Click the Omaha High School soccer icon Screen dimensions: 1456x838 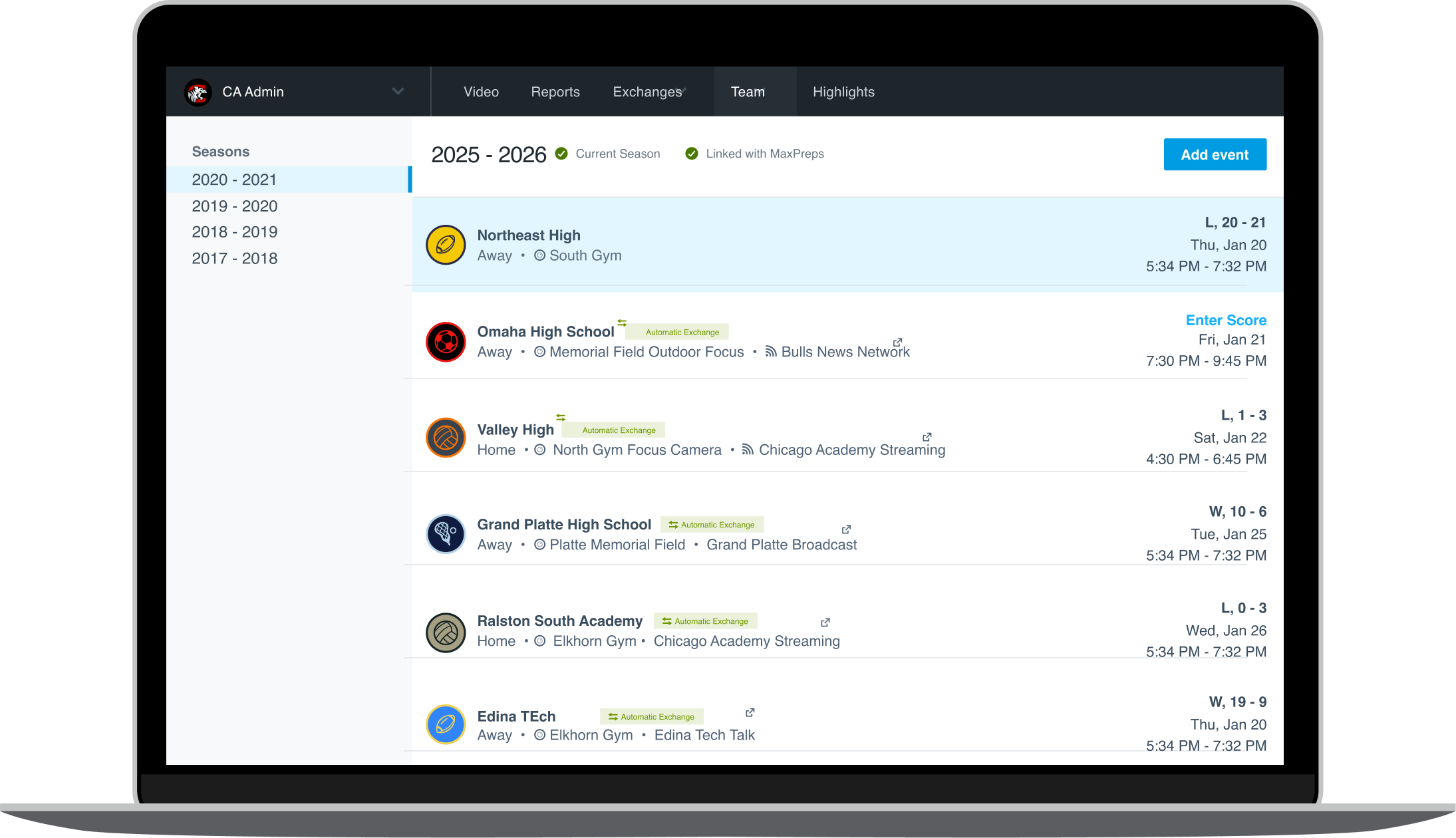tap(445, 342)
